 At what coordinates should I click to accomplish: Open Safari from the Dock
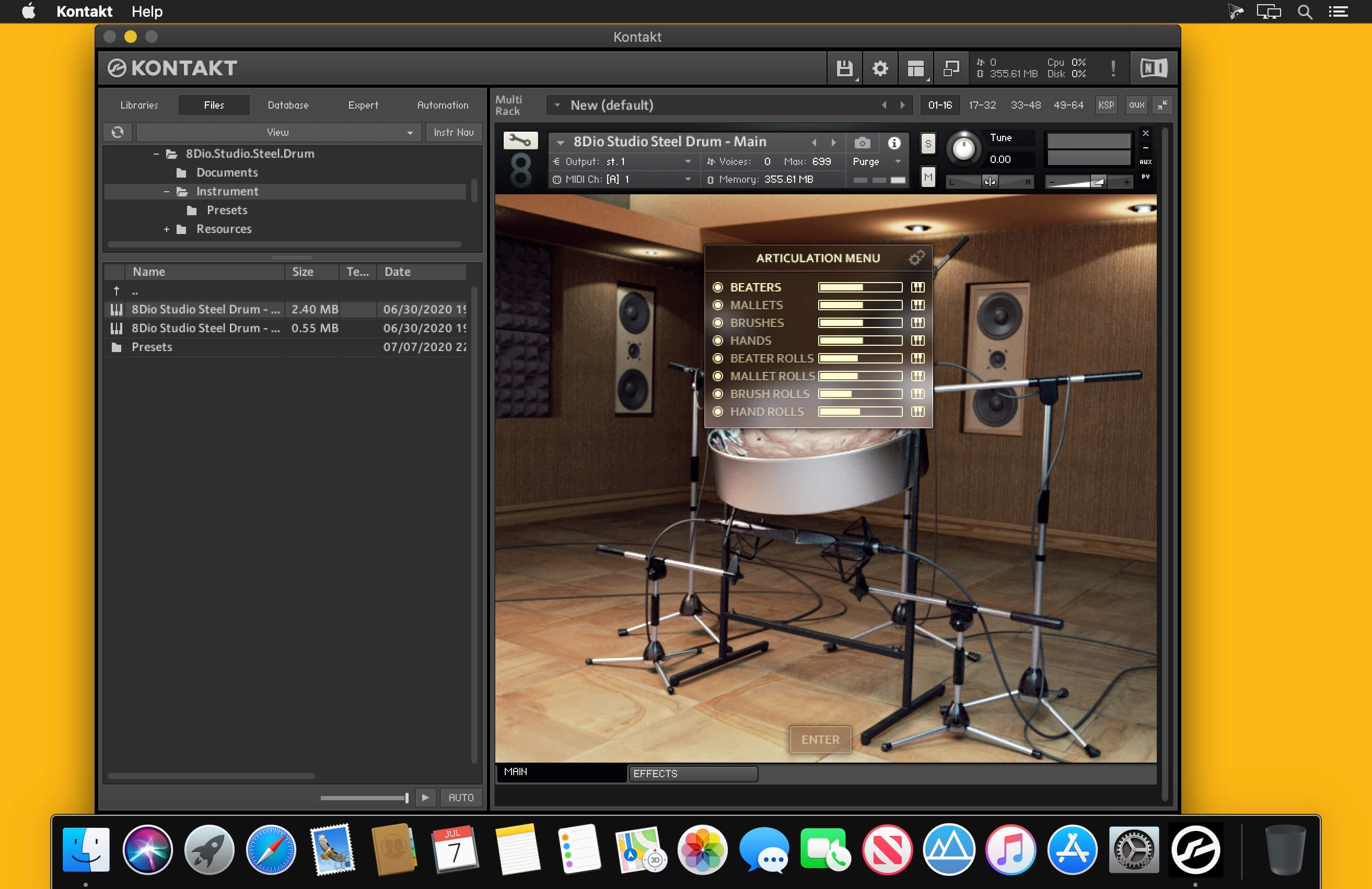coord(271,850)
